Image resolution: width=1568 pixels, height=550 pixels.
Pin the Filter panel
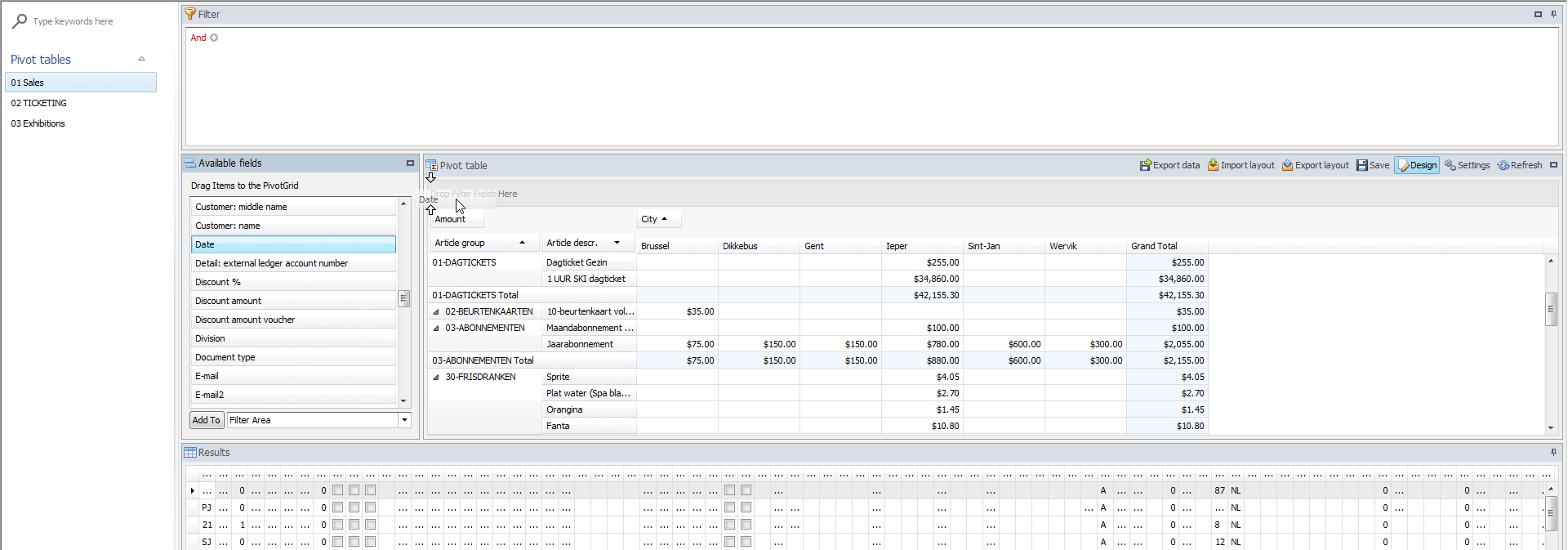tap(1553, 14)
